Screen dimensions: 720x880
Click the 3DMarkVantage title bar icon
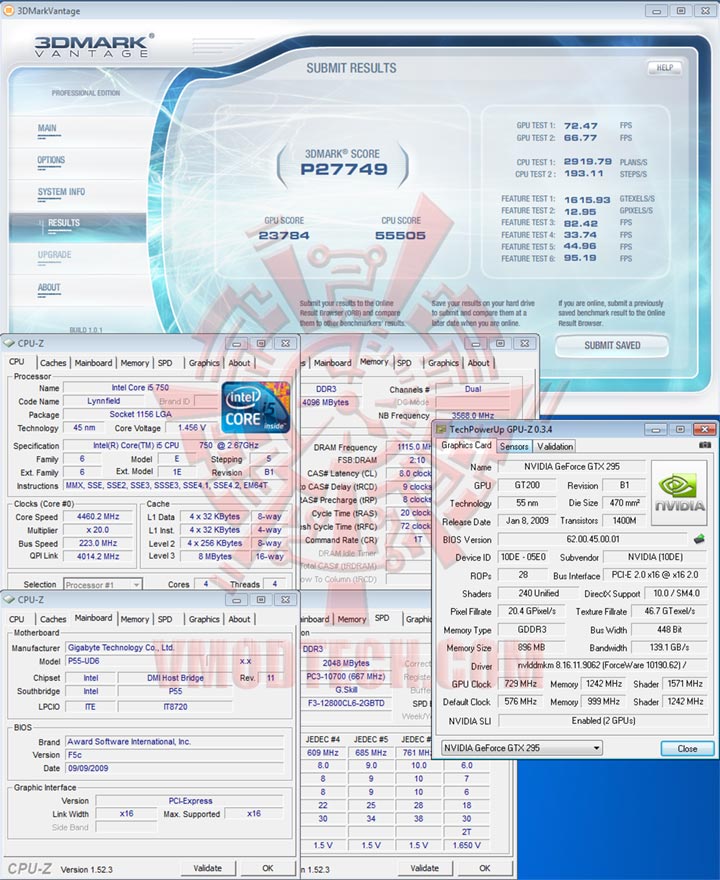(x=8, y=11)
